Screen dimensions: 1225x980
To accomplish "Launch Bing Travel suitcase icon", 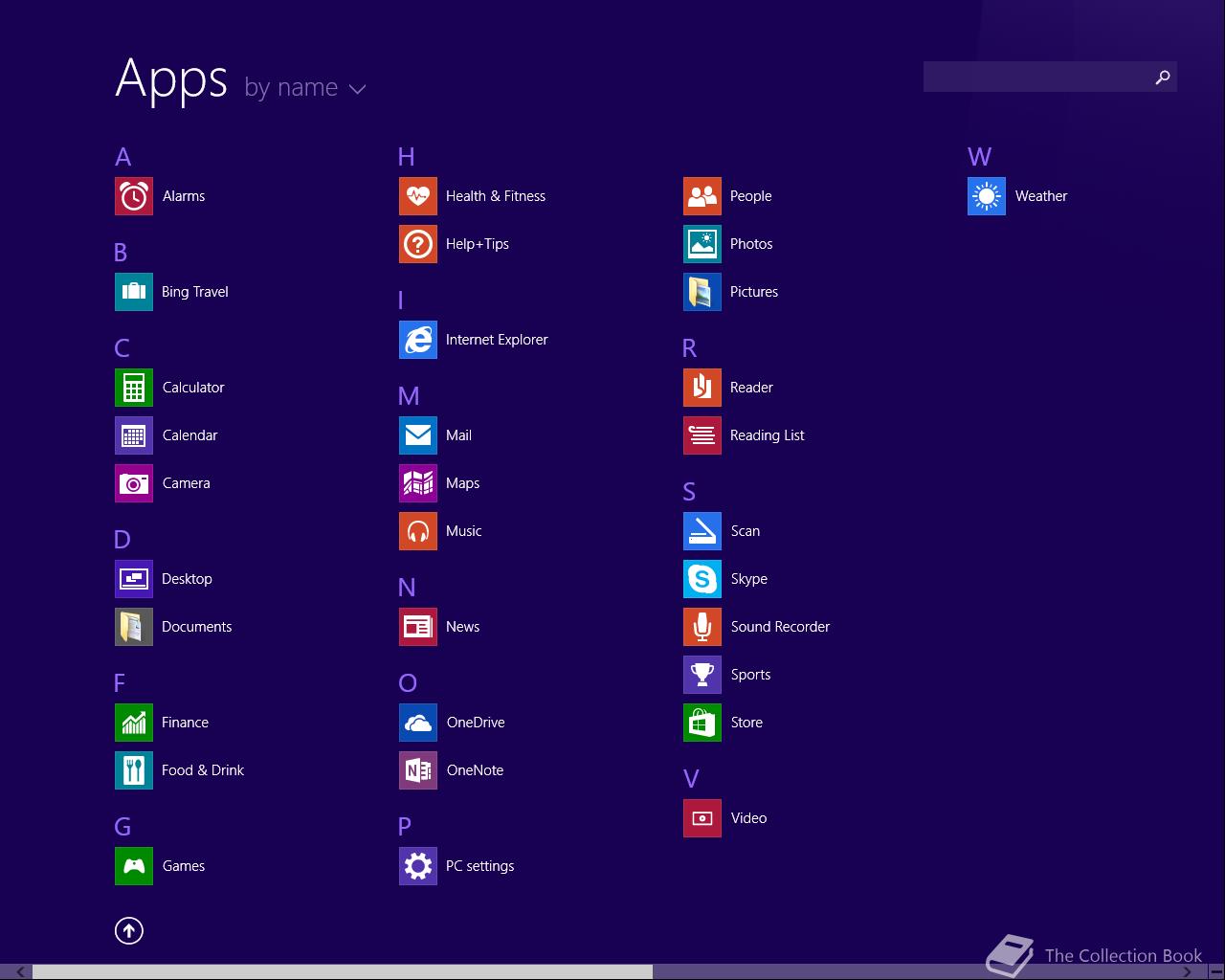I will [x=134, y=292].
